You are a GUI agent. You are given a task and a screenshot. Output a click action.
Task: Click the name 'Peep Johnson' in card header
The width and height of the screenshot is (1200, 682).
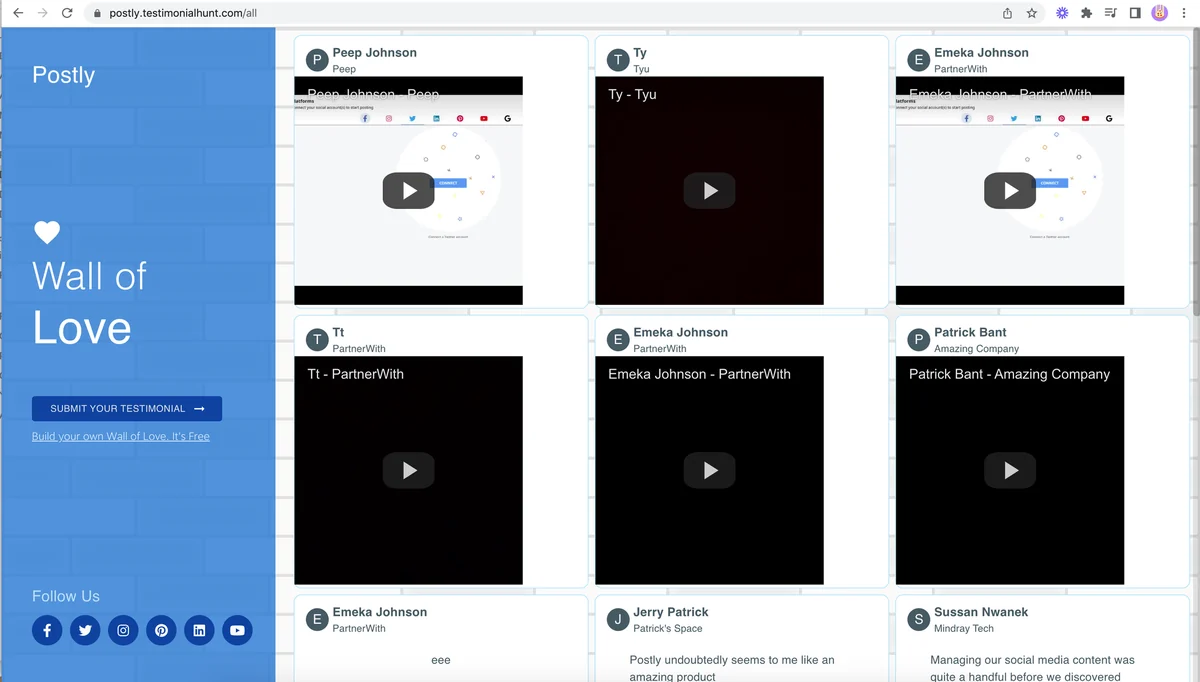point(375,53)
